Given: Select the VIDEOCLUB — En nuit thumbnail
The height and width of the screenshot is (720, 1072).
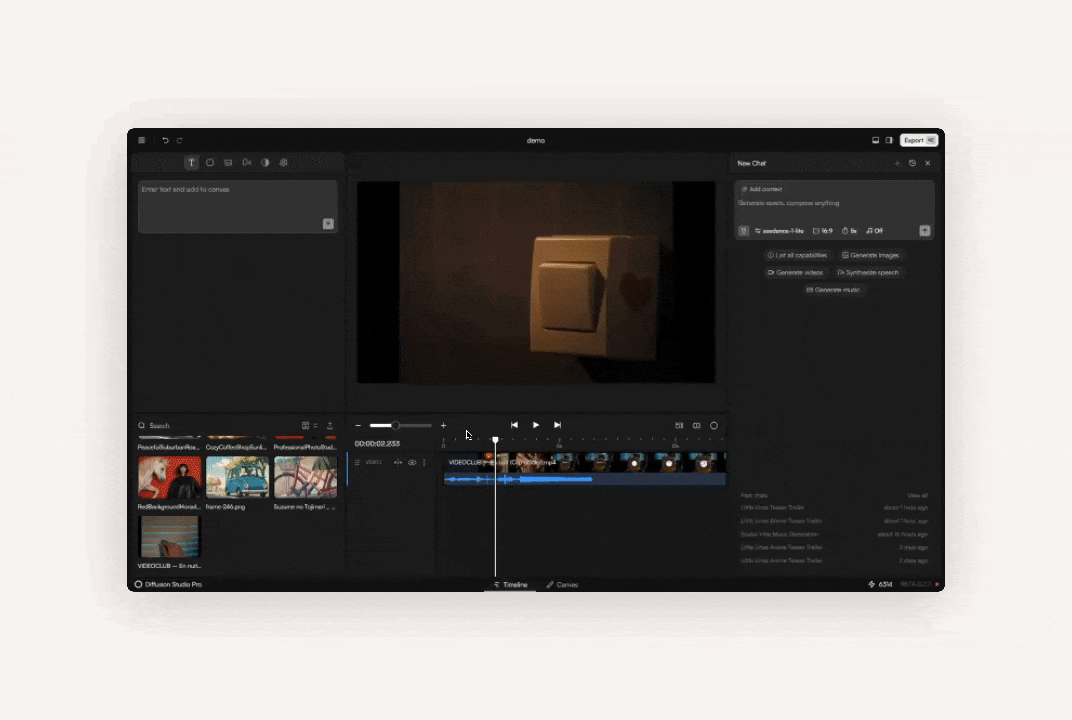Looking at the screenshot, I should coord(170,537).
